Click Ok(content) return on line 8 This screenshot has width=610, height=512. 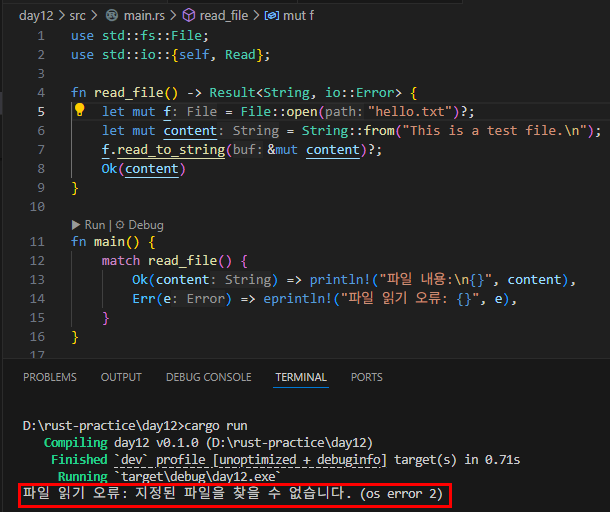click(143, 169)
